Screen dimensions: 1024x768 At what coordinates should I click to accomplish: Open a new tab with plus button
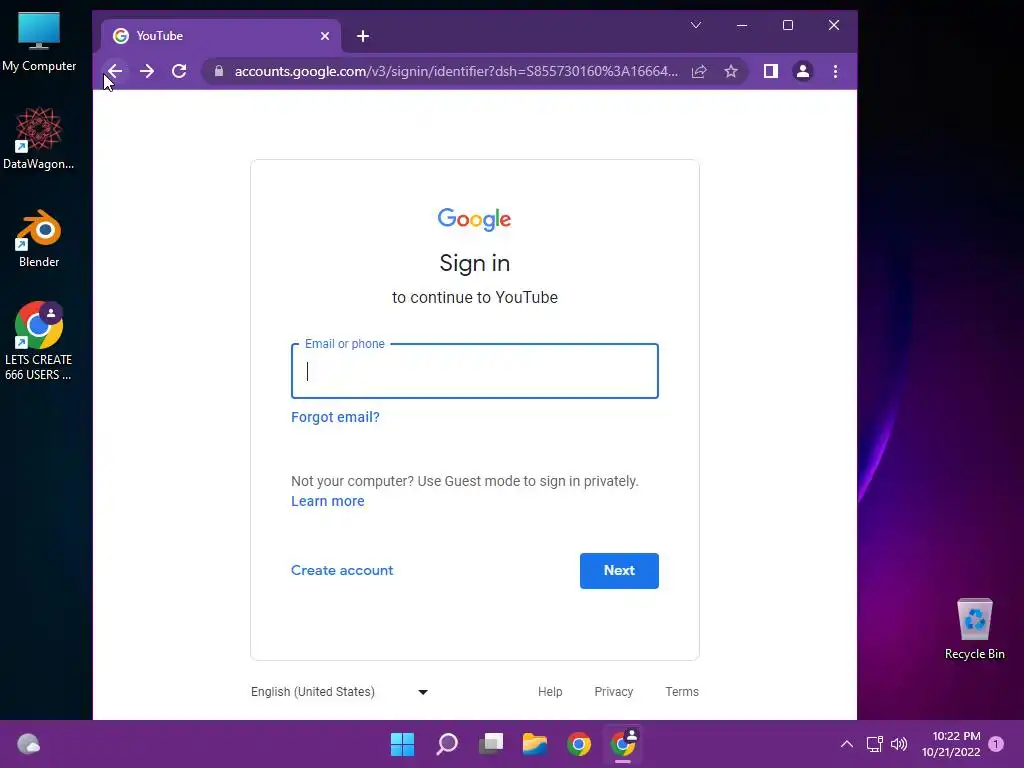(x=363, y=36)
